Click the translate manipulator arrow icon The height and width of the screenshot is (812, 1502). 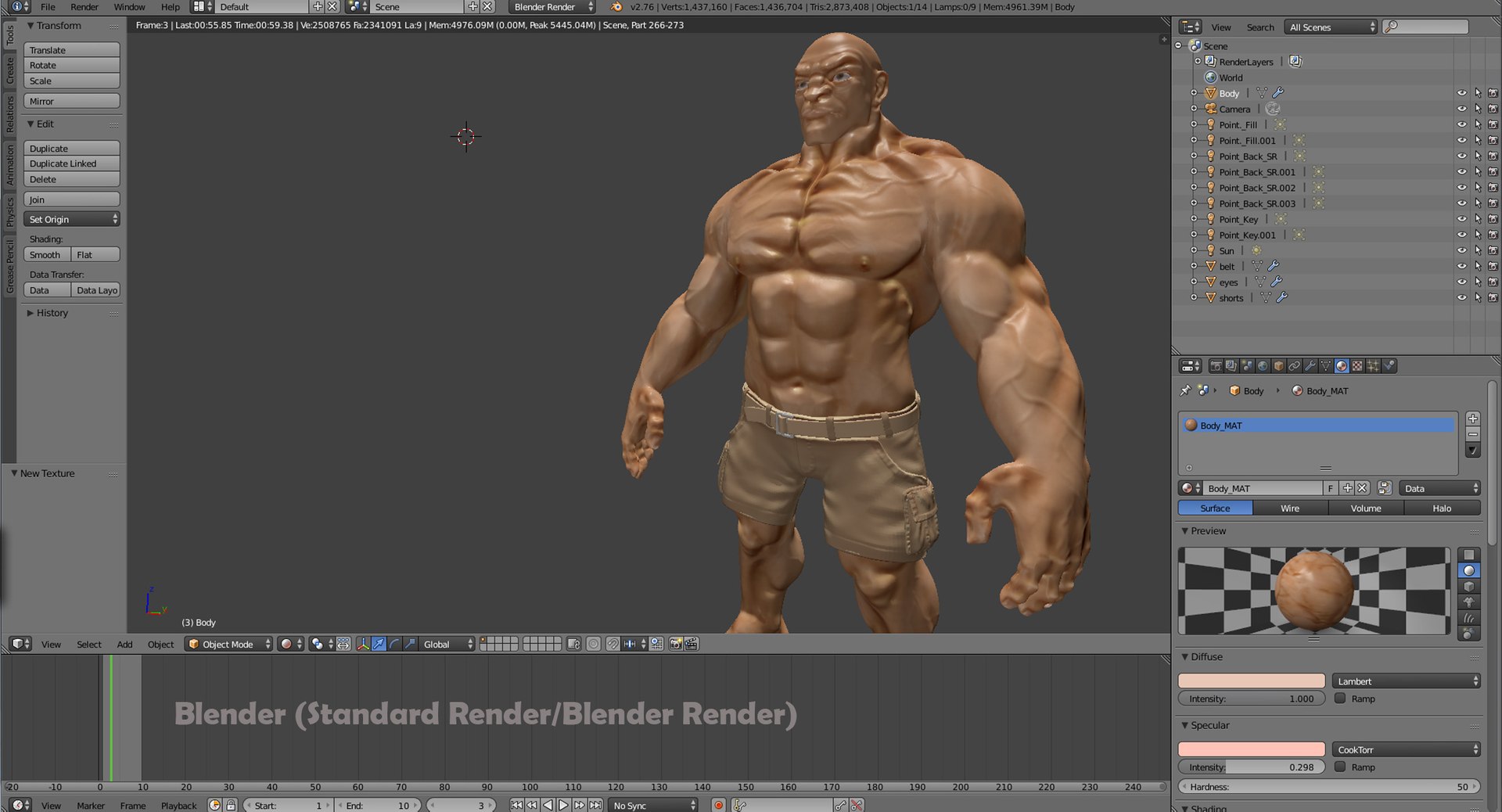[x=379, y=644]
